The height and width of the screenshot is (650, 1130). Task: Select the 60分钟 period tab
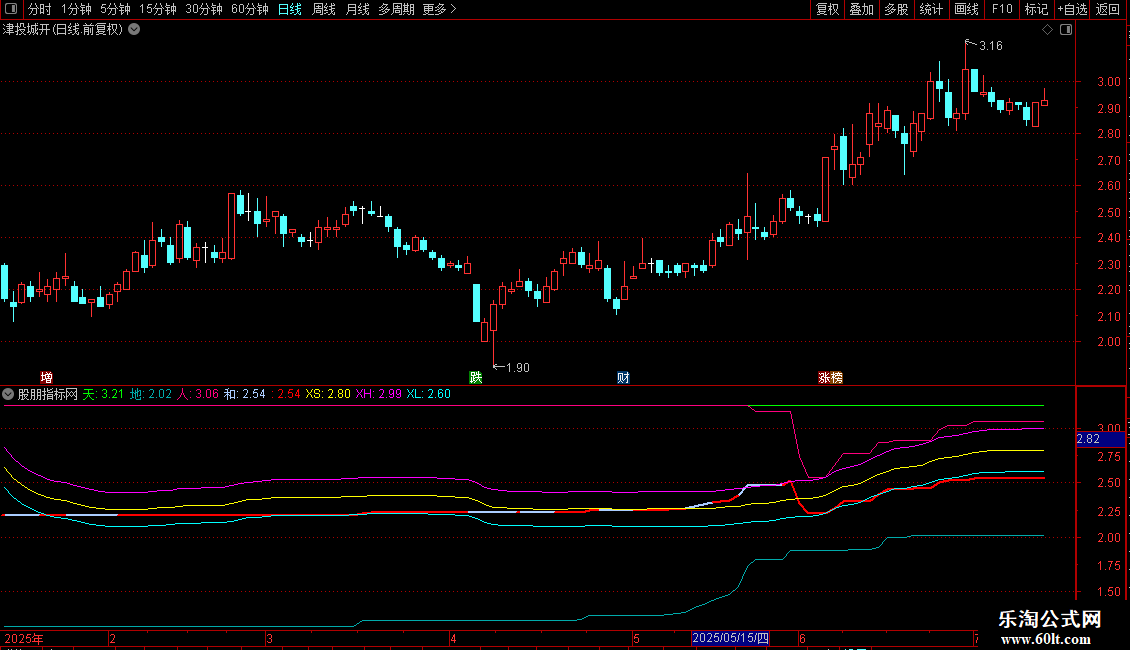[x=249, y=9]
